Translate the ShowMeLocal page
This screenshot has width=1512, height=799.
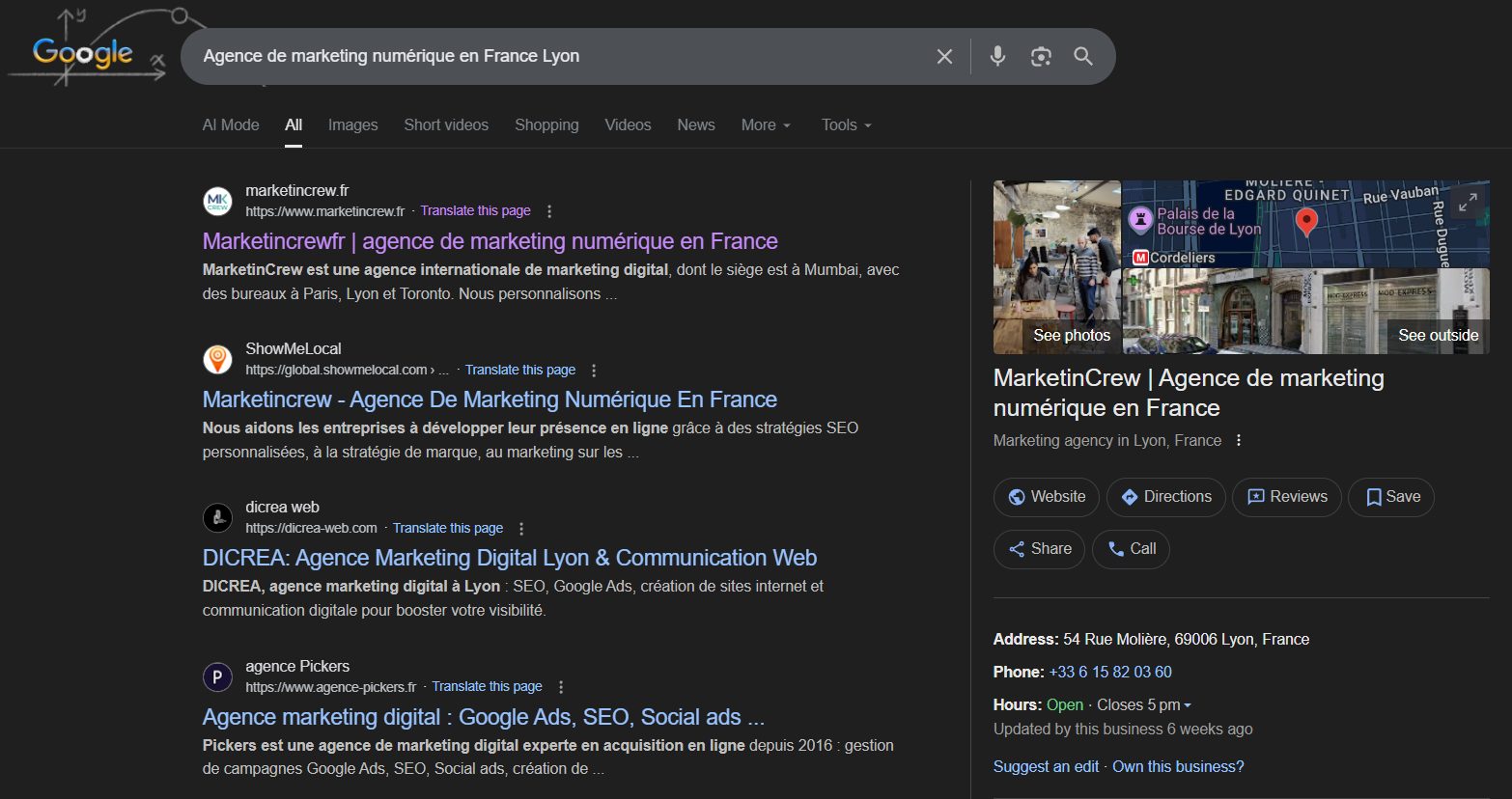520,371
